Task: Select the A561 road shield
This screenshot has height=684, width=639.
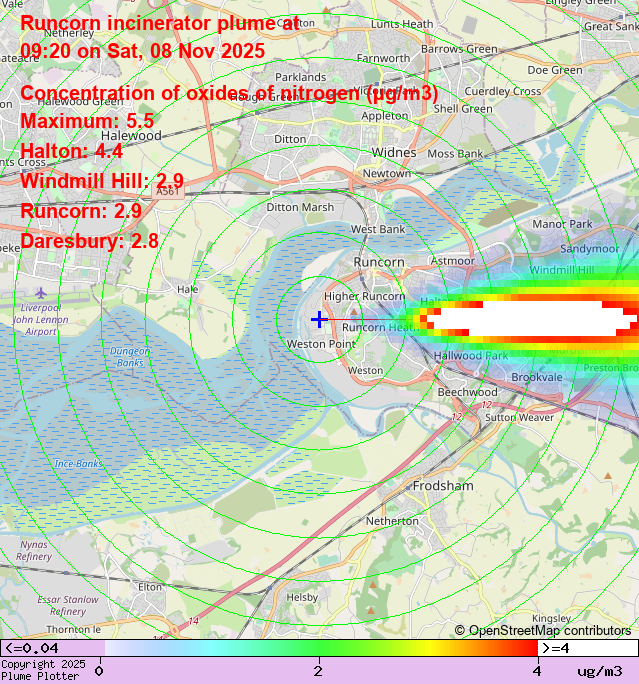Action: [168, 190]
